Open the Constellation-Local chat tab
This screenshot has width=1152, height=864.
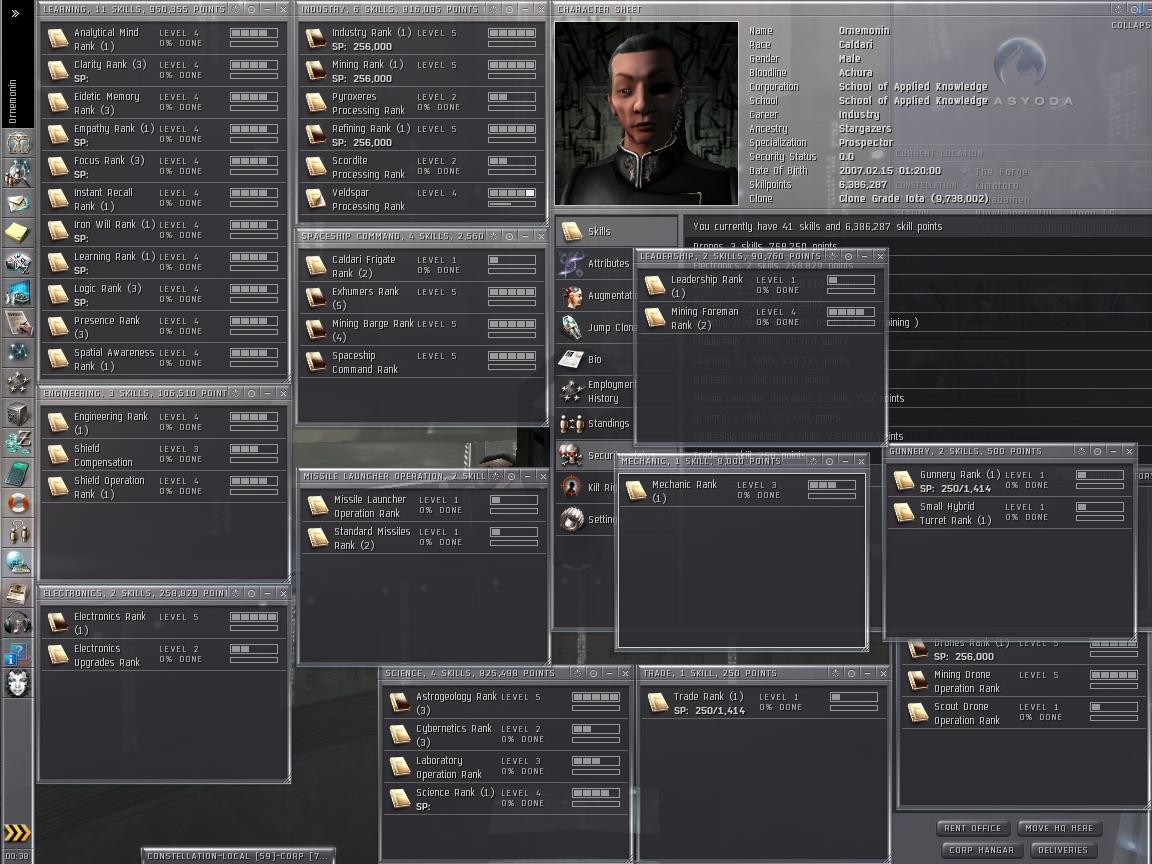coord(237,856)
